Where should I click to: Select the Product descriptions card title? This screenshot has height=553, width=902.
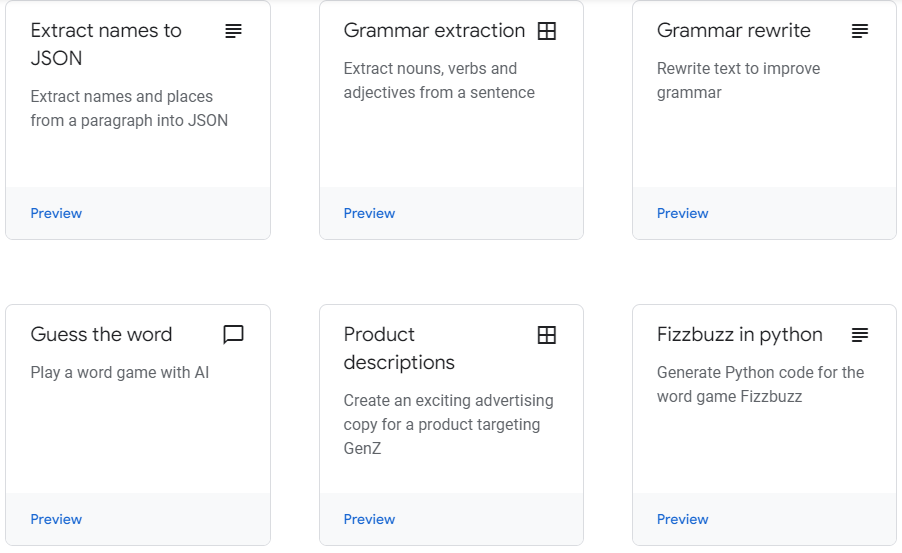click(x=399, y=348)
